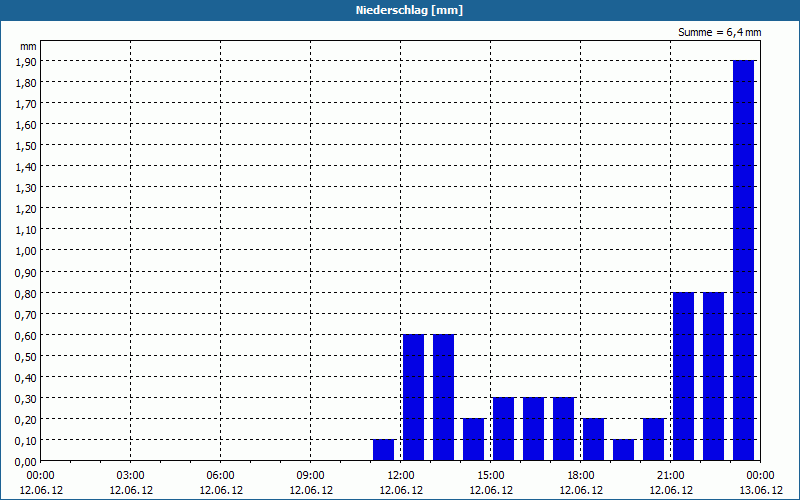
Task: Select the 15:00 time label
Action: pos(491,476)
